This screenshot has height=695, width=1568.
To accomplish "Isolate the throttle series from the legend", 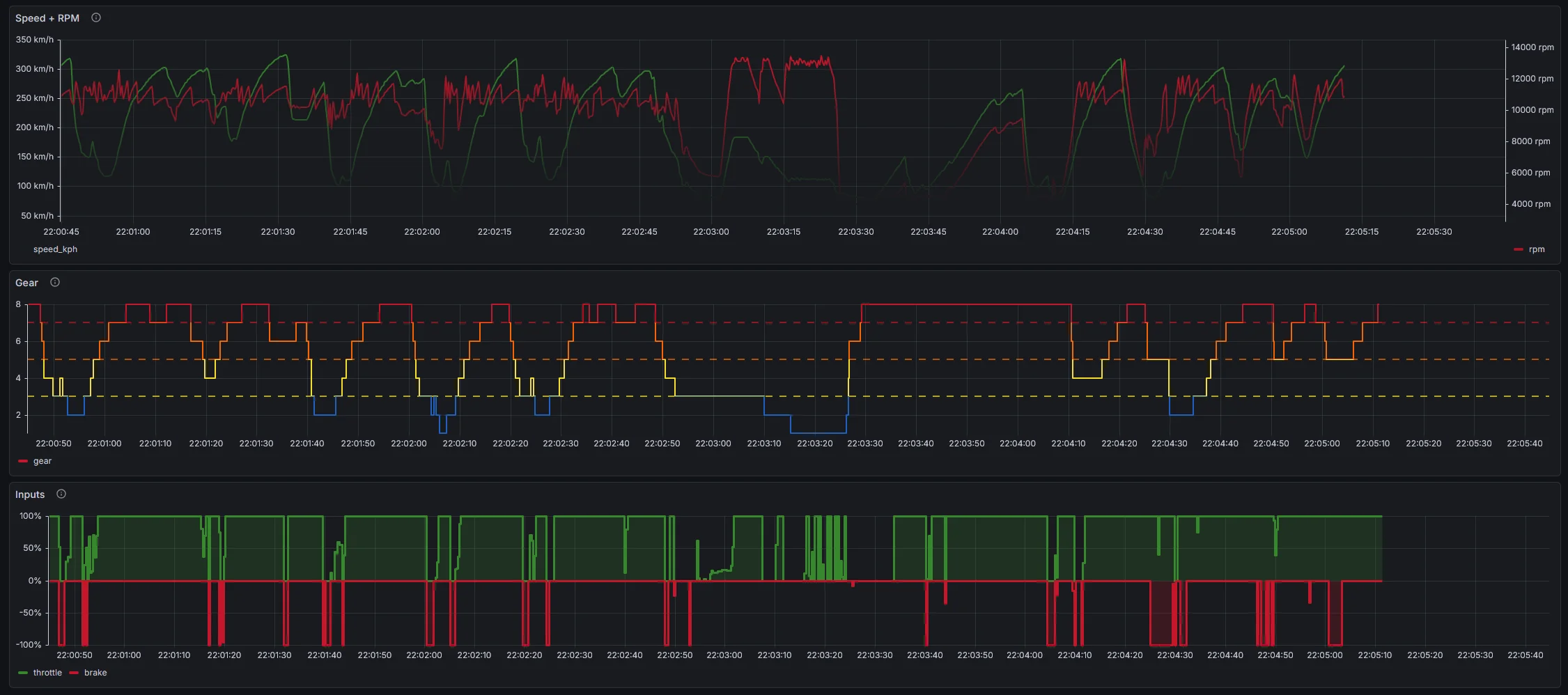I will click(47, 673).
